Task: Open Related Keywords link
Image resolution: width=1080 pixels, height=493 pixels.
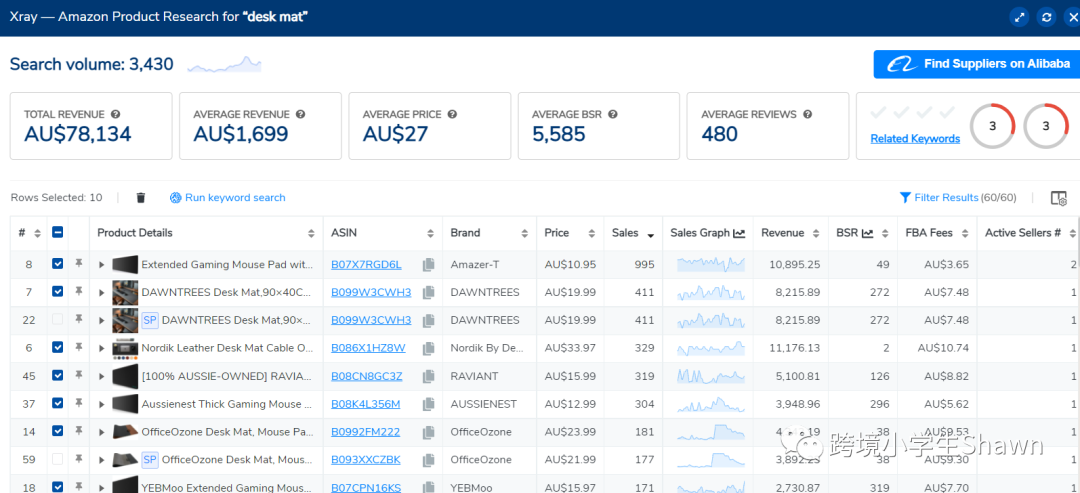Action: click(x=915, y=138)
